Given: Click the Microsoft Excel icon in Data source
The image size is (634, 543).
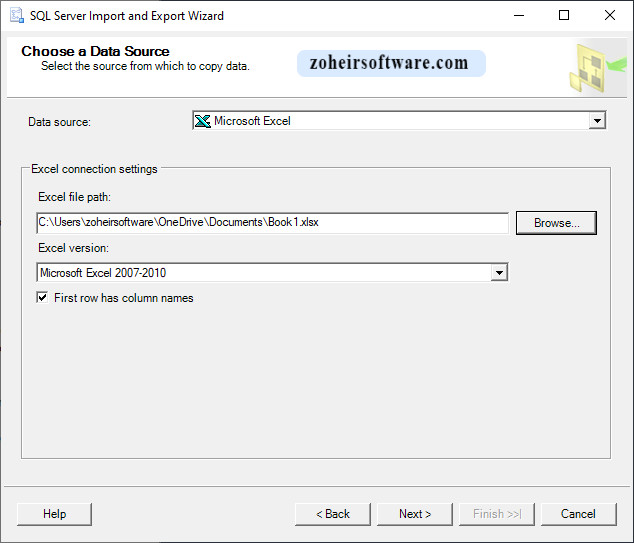Looking at the screenshot, I should pyautogui.click(x=202, y=121).
